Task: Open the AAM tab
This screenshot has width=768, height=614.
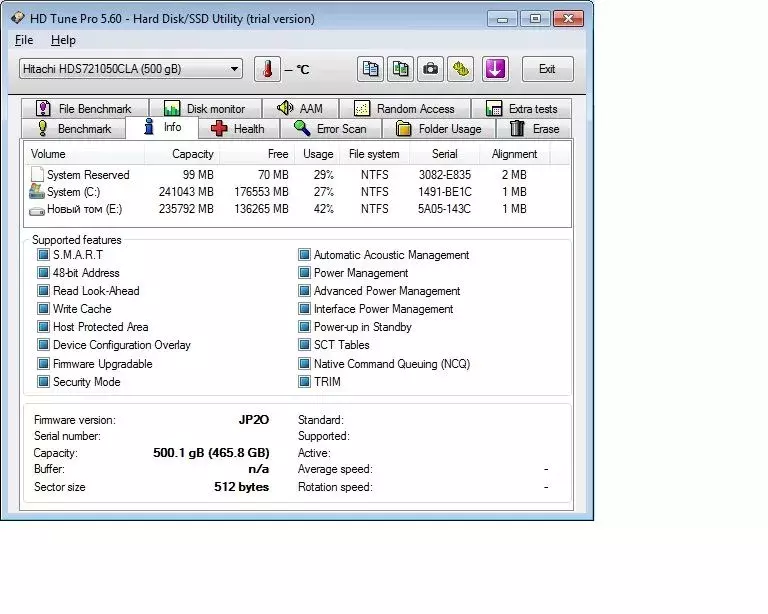Action: pos(300,108)
